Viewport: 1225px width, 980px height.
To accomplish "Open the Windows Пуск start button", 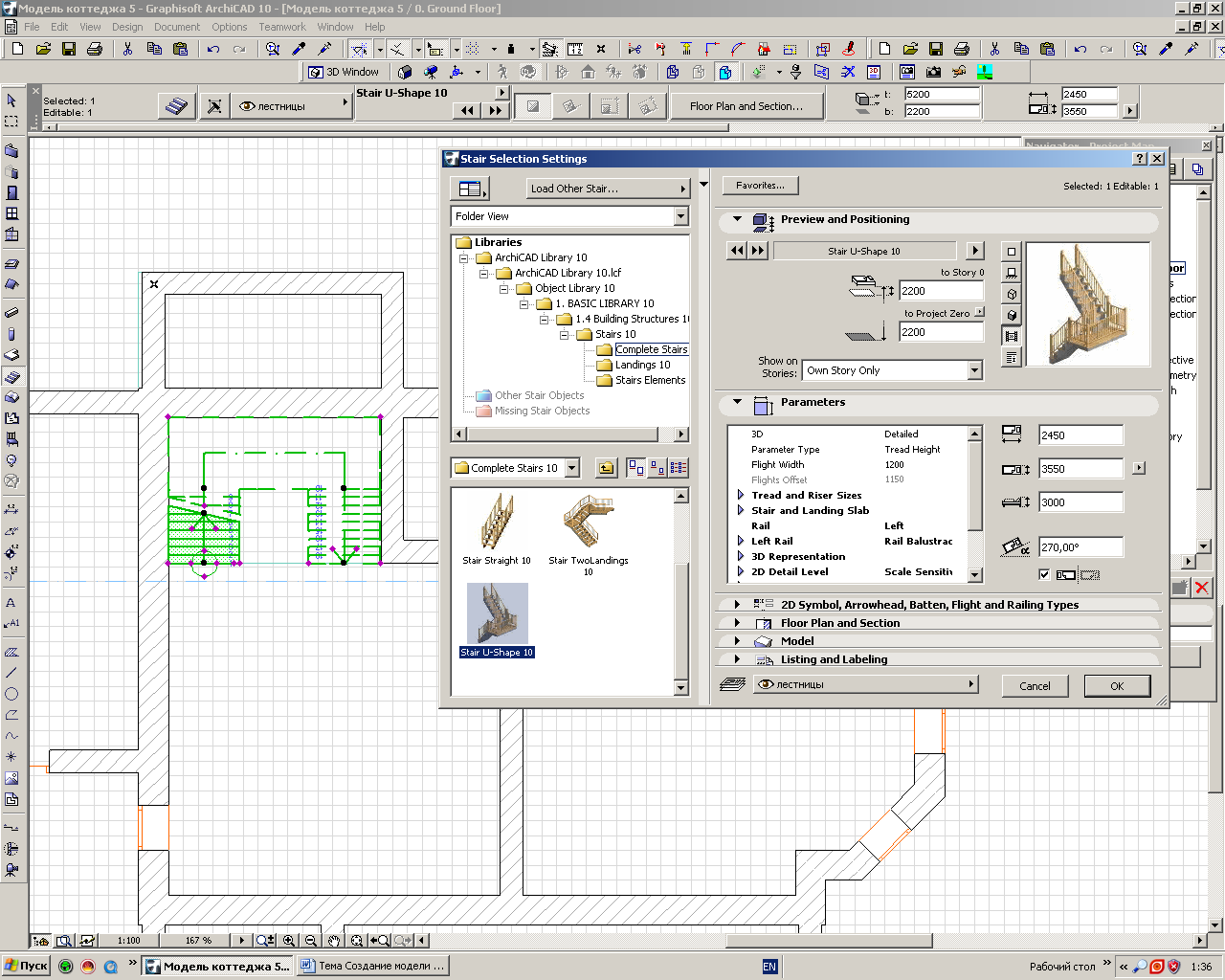I will 26,966.
